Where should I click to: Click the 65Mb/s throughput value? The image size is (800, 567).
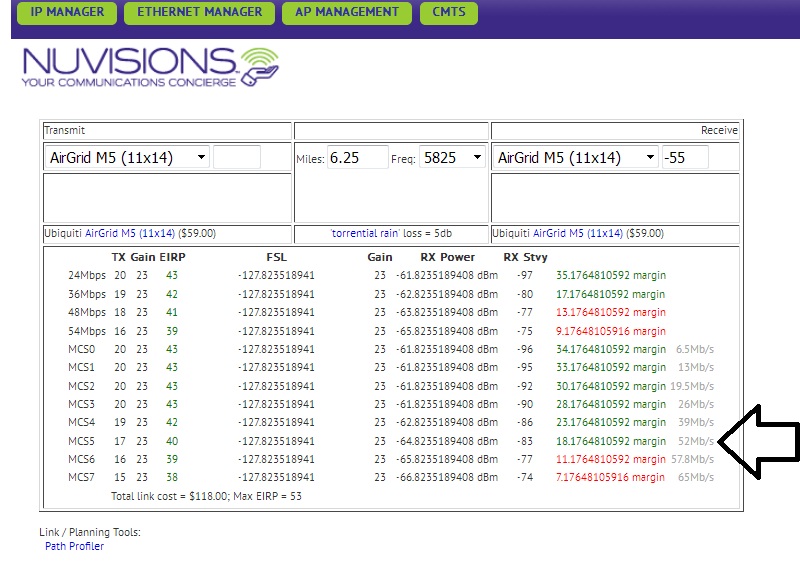[696, 478]
